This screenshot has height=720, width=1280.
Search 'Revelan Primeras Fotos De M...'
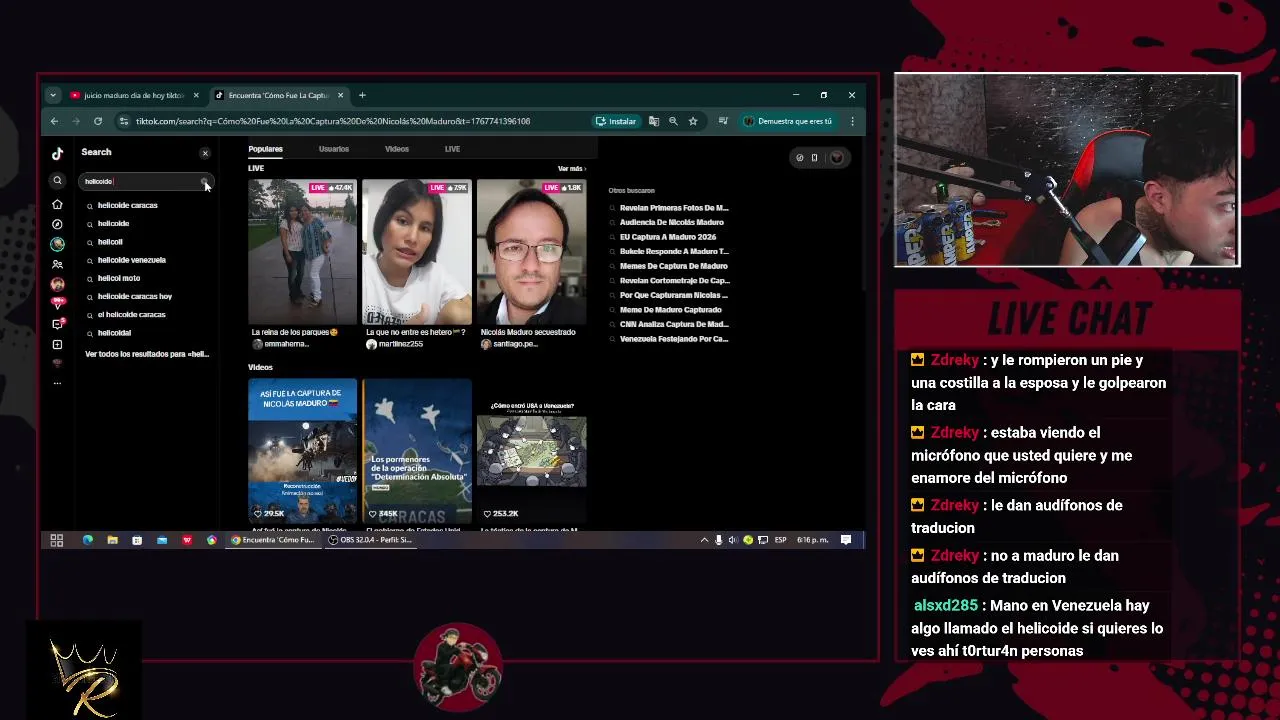tap(674, 208)
